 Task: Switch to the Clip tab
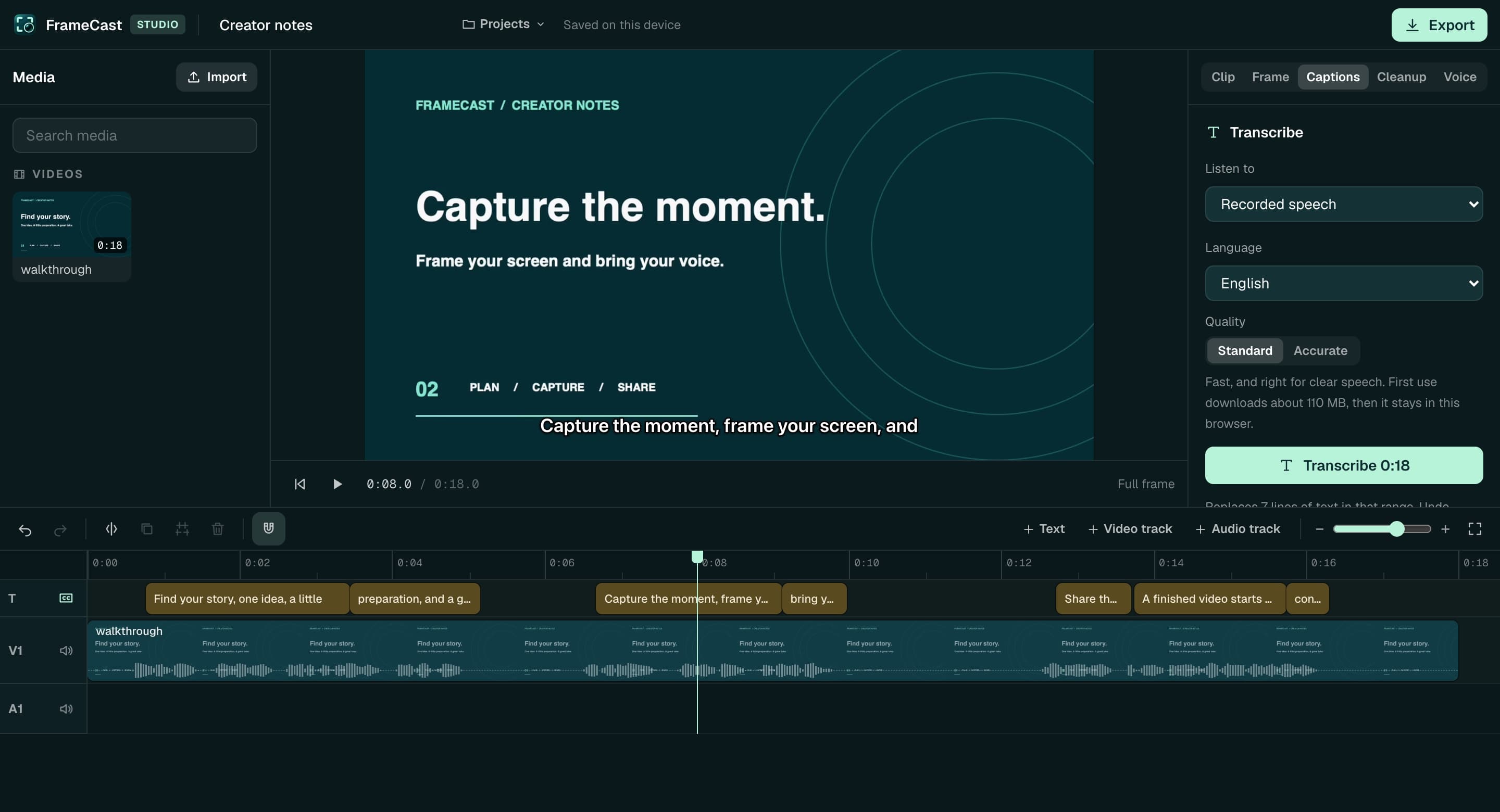(x=1223, y=77)
